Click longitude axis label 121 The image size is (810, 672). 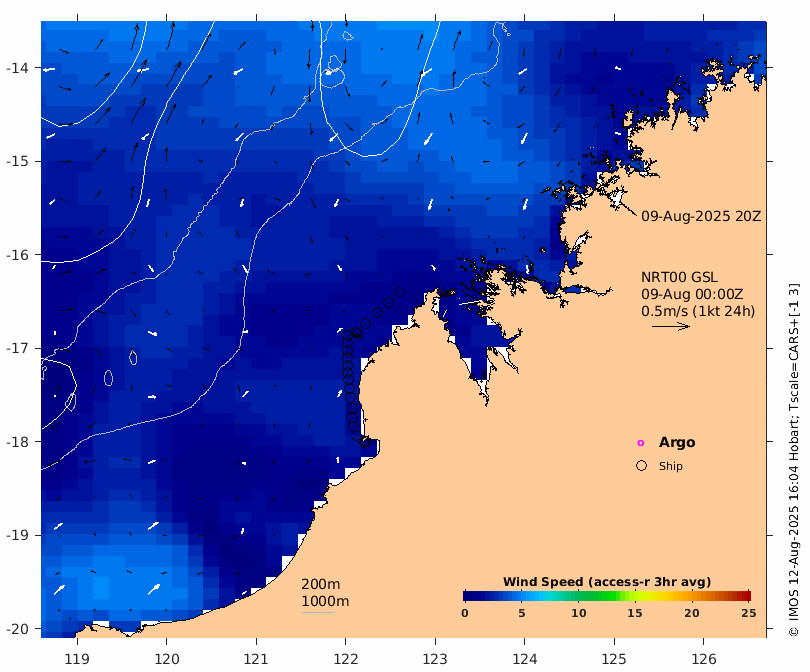click(x=256, y=659)
